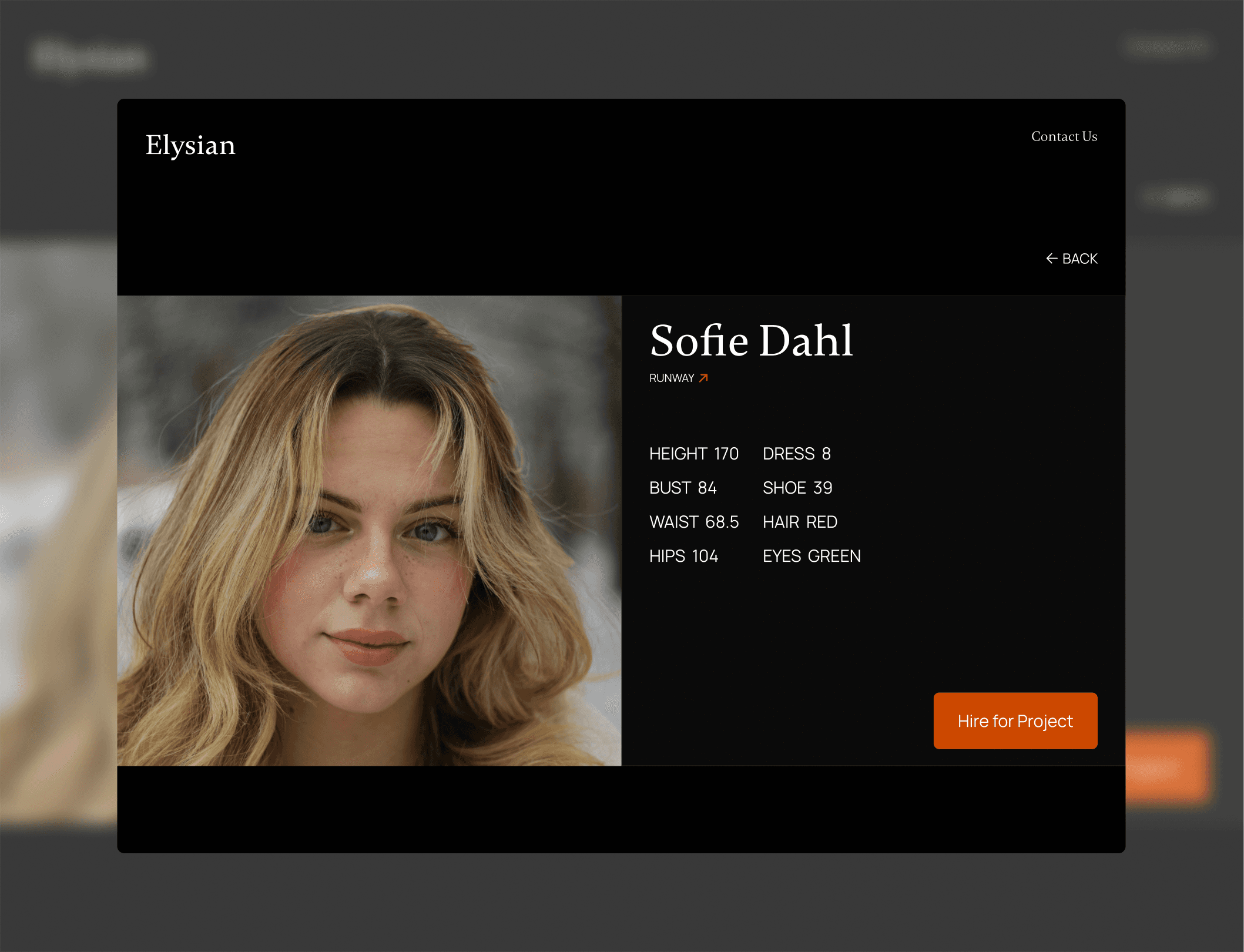Click the HEIGHT 170 measurement
Screen dimensions: 1244x952
pos(693,454)
